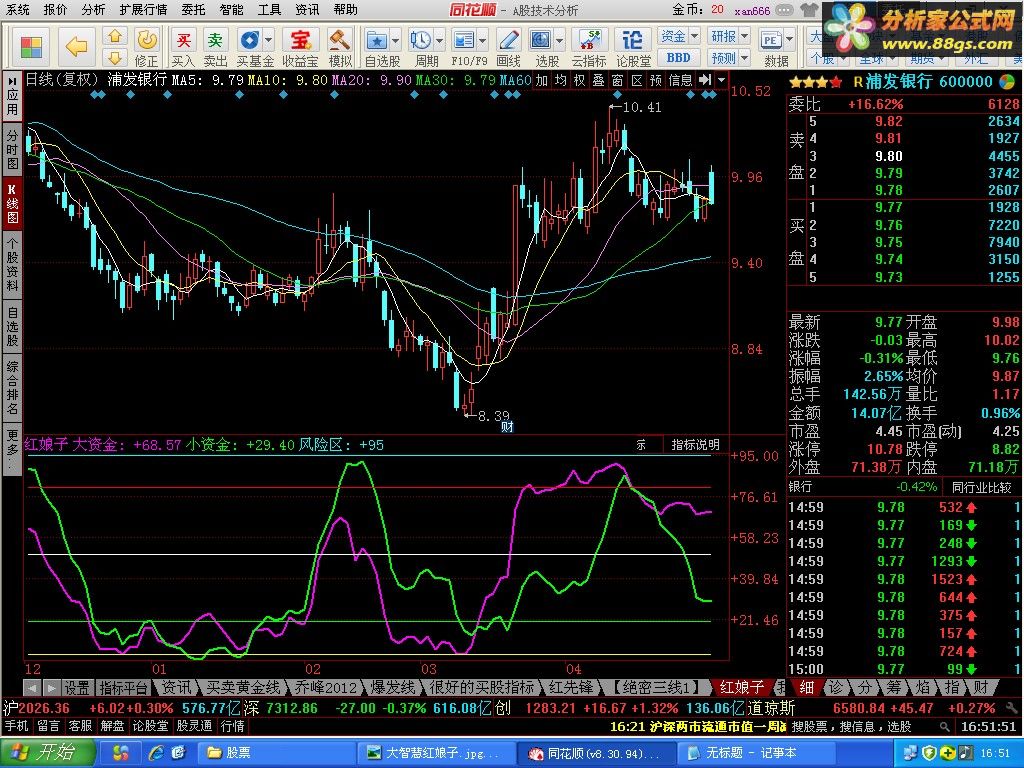Open Internet Explorer from the quick launch
This screenshot has height=768, width=1024.
point(155,753)
